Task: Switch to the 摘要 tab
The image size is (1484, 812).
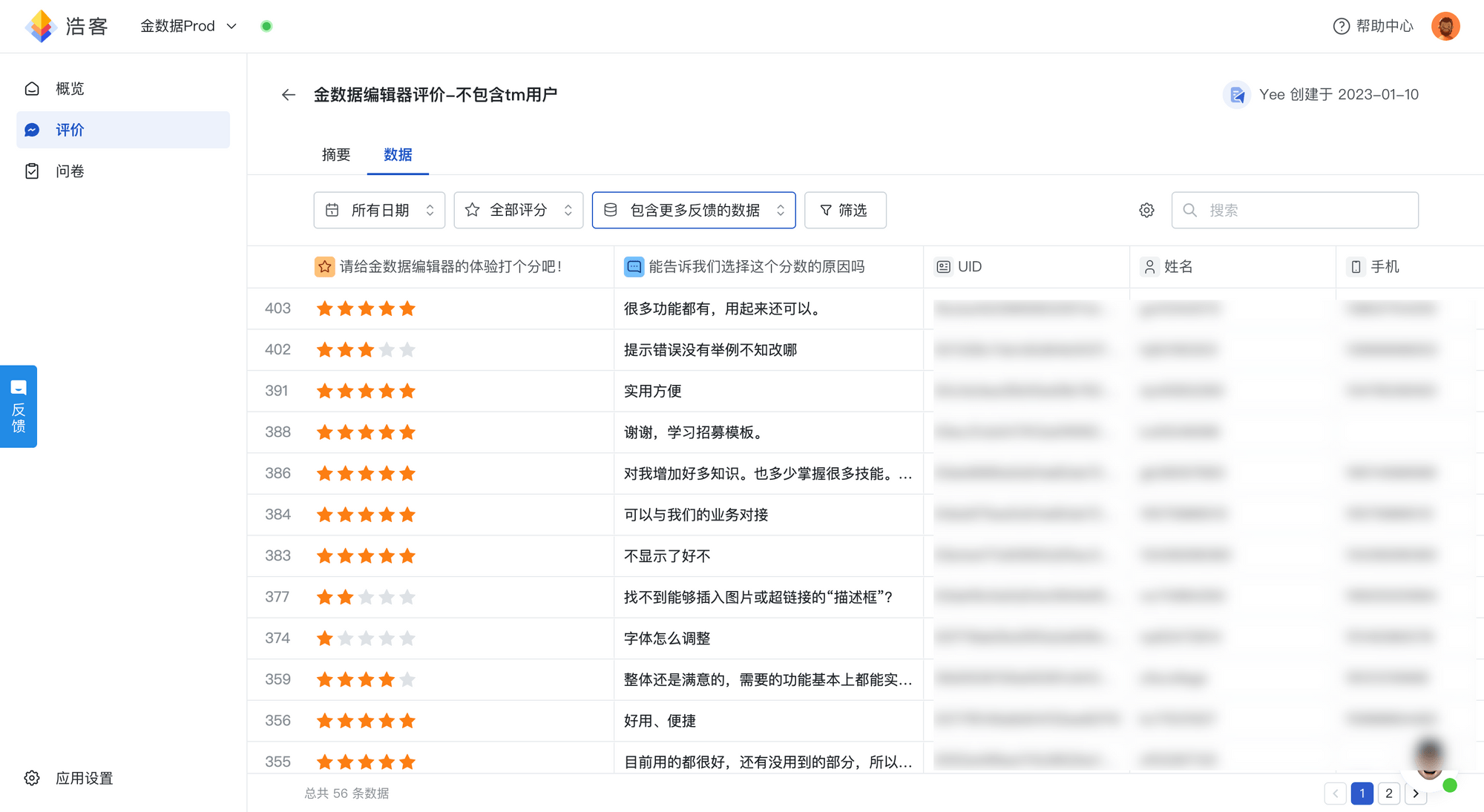Action: 336,154
